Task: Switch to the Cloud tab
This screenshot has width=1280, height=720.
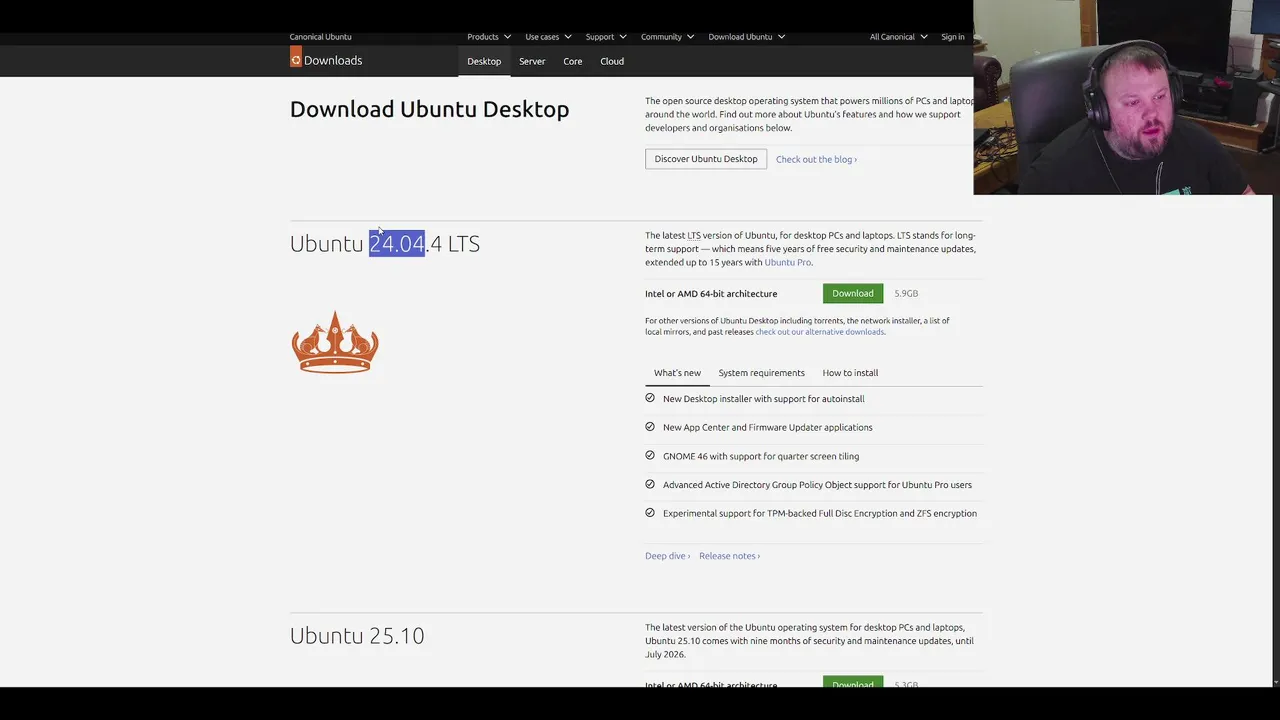Action: [x=612, y=61]
